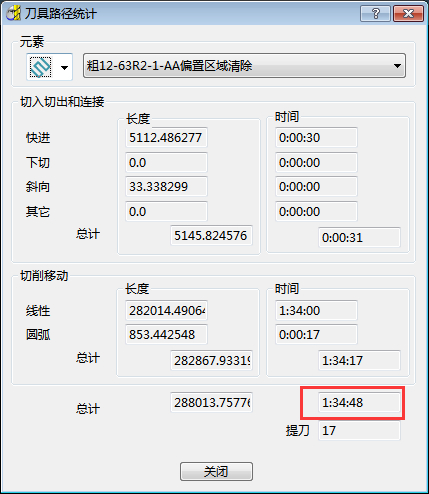Select the 其它 length field 0.0
Viewport: 429px width, 494px height.
coord(166,211)
